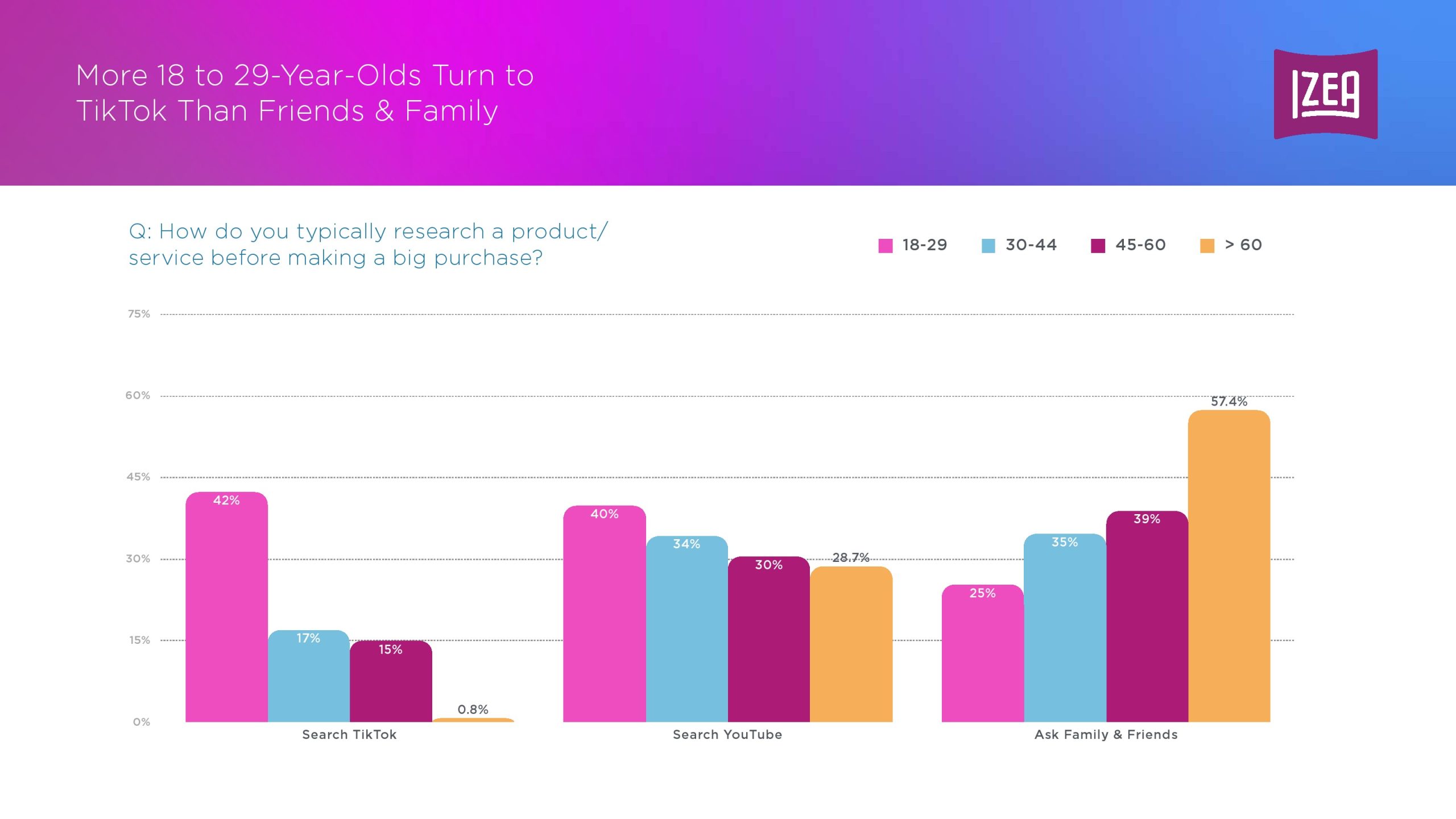Select the orange > 60 legend swatch
Image resolution: width=1456 pixels, height=819 pixels.
tap(1207, 246)
